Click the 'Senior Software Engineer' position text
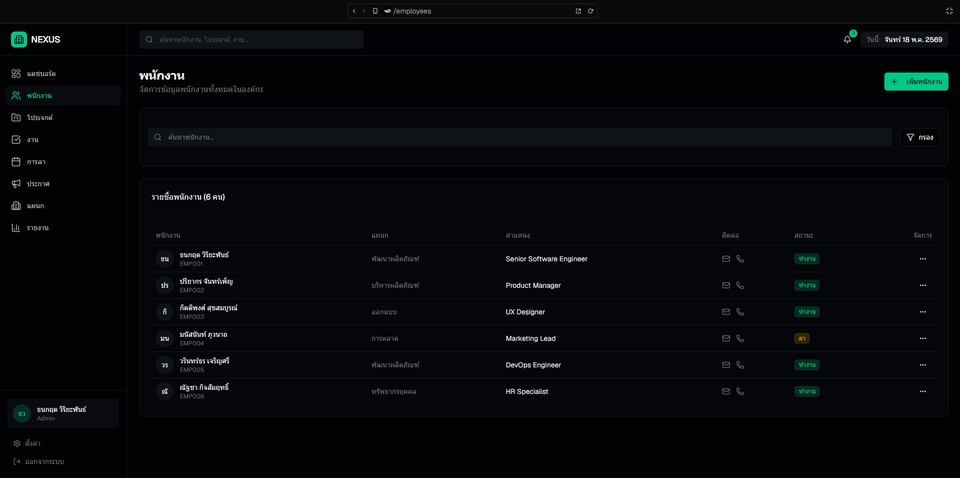 [546, 259]
